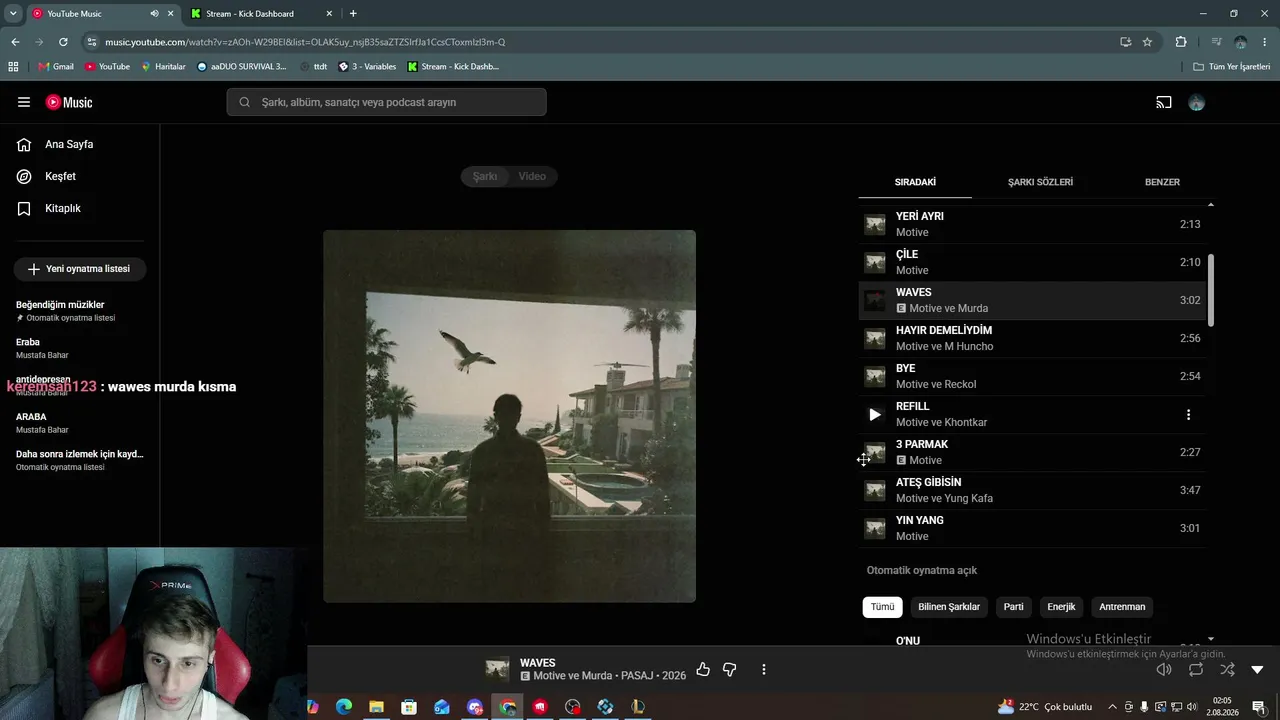Open the Gmail bookmark
This screenshot has width=1280, height=720.
(56, 66)
